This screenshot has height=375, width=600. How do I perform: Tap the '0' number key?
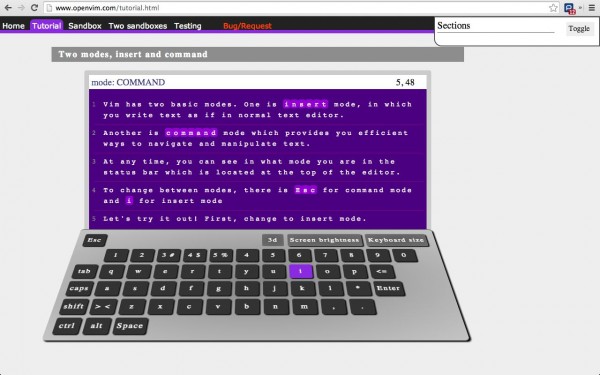click(404, 255)
